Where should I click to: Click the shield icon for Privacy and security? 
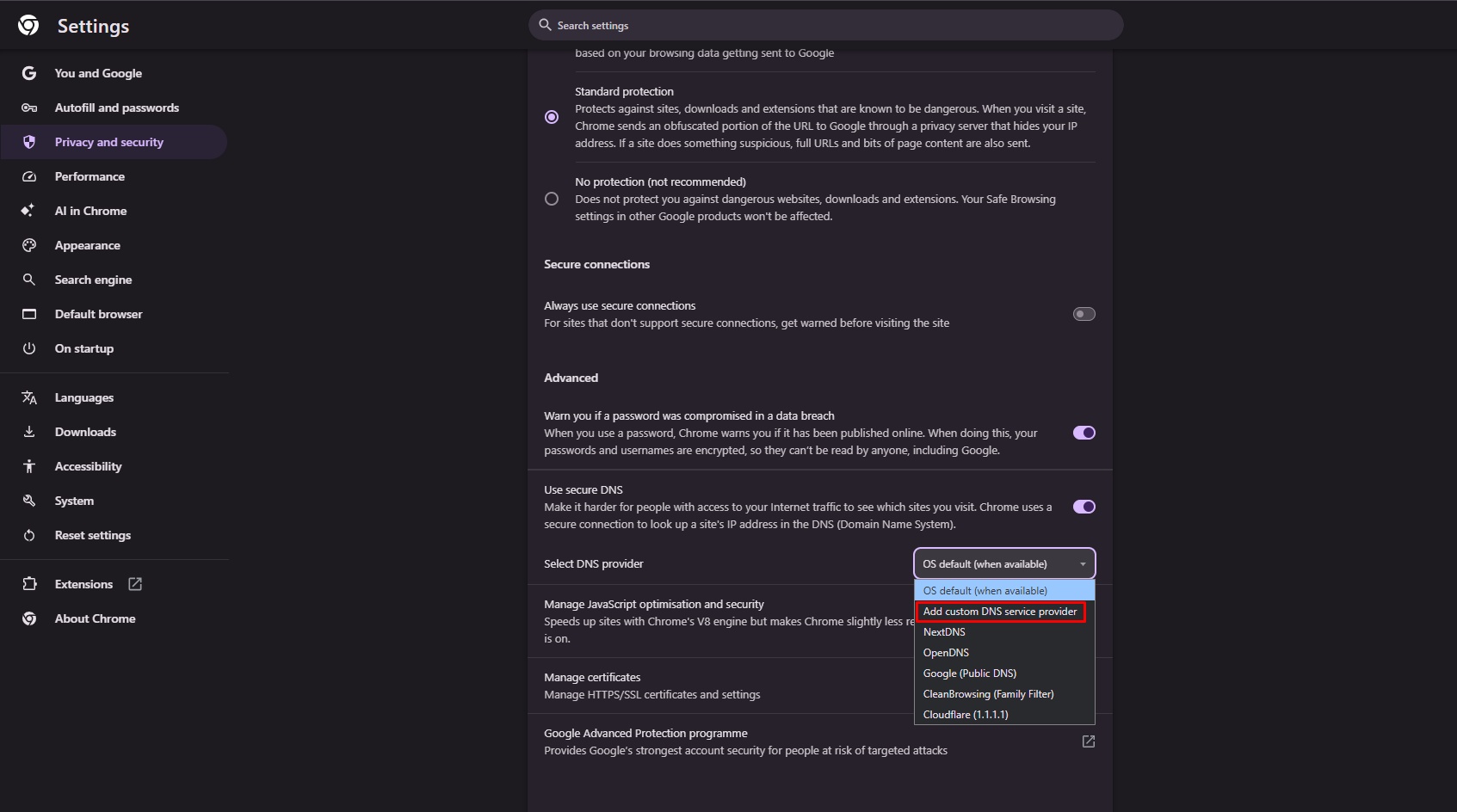pyautogui.click(x=29, y=142)
